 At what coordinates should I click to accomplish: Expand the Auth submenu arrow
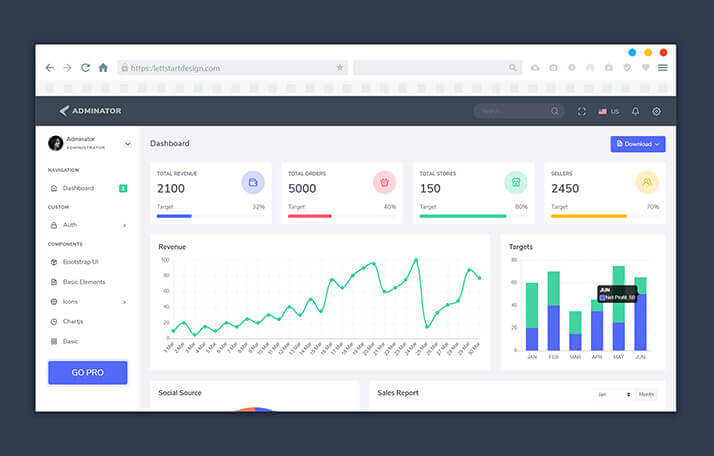(x=124, y=225)
